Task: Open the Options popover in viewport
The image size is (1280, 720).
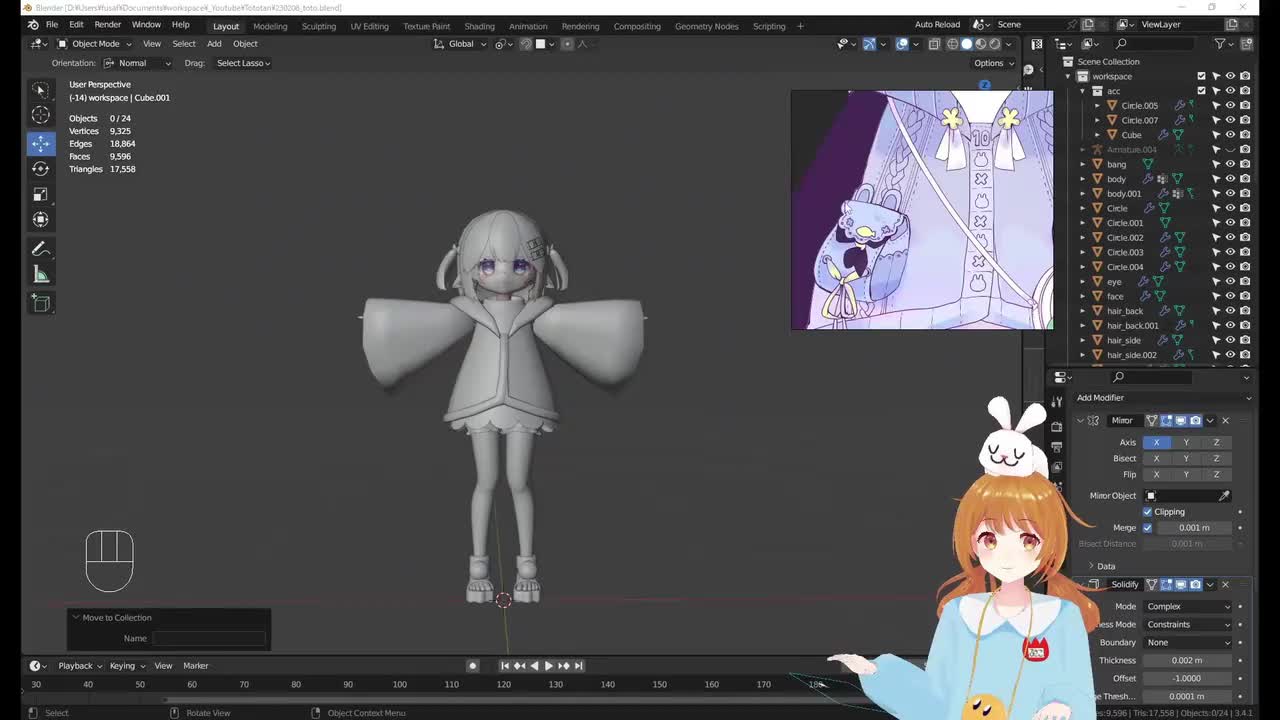Action: click(993, 63)
